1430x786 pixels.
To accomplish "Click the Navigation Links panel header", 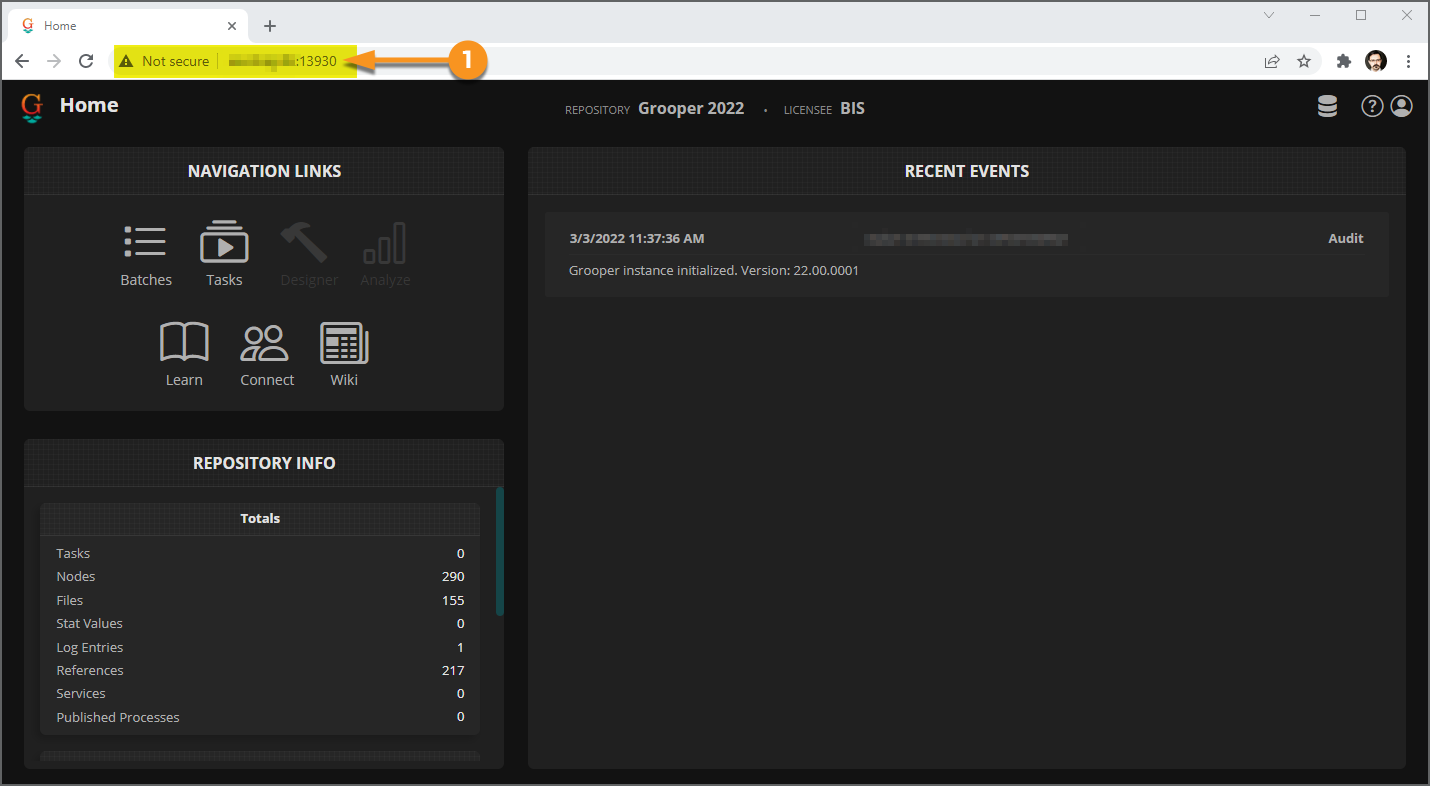I will [264, 171].
